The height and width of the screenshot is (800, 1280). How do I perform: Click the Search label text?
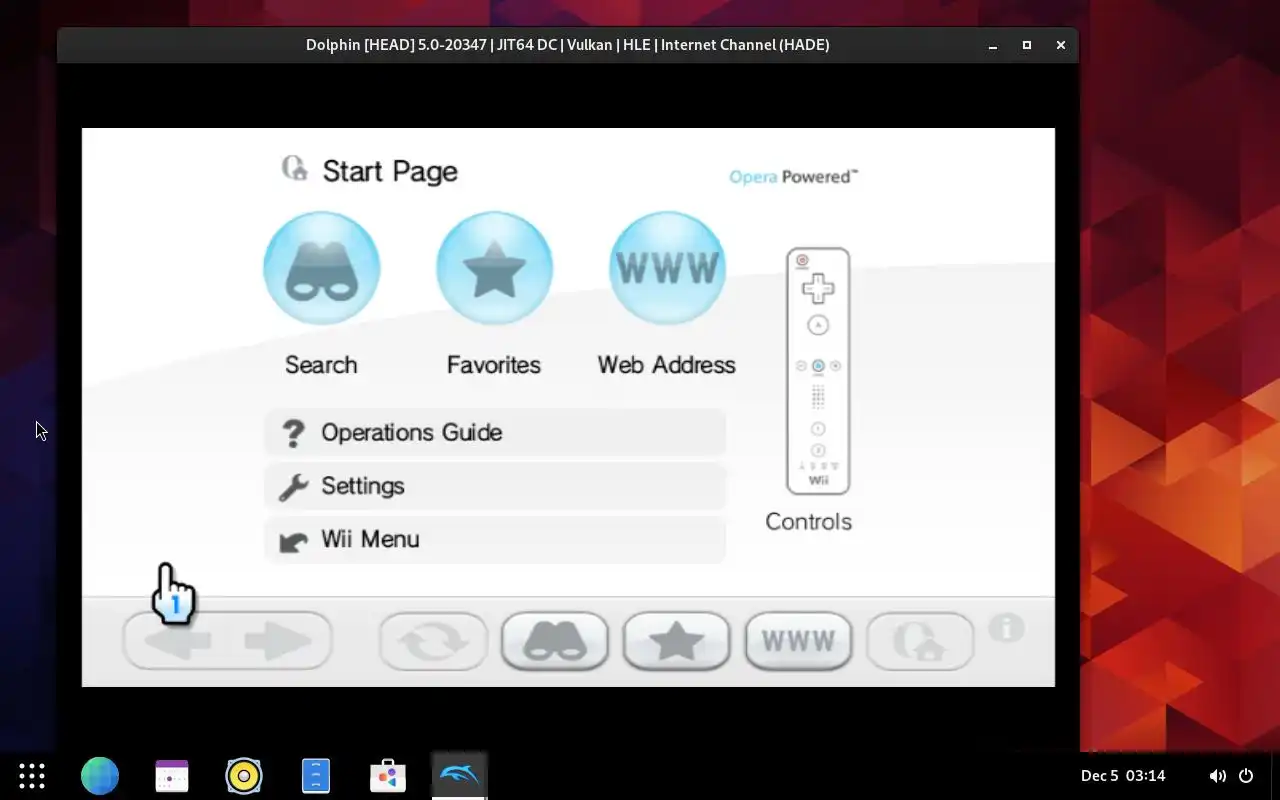coord(321,365)
